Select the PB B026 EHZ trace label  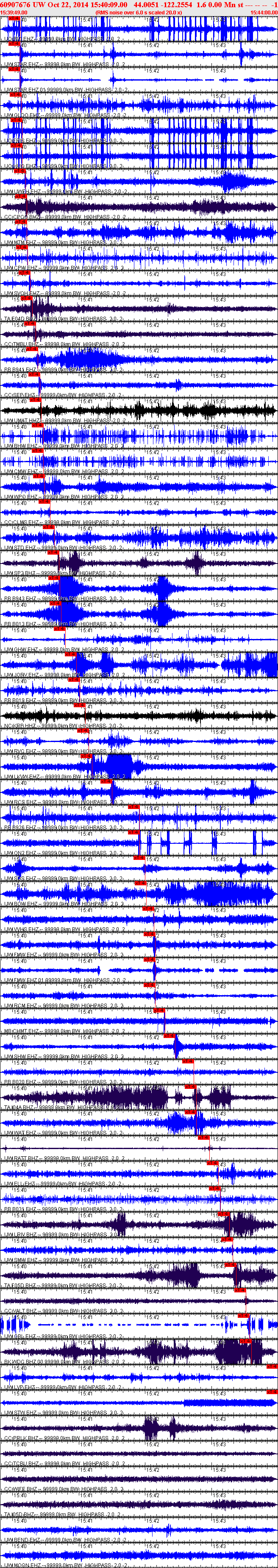pyautogui.click(x=63, y=826)
